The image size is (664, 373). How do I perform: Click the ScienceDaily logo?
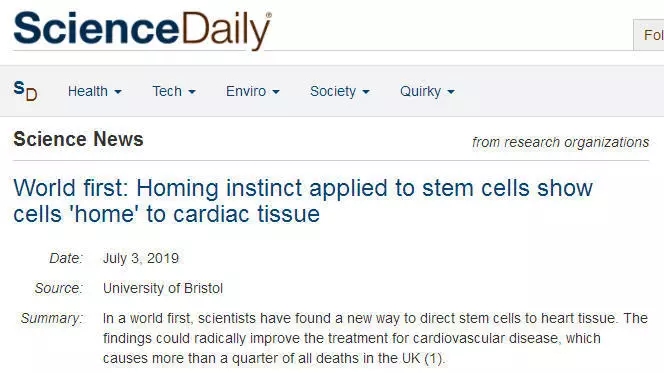point(142,30)
